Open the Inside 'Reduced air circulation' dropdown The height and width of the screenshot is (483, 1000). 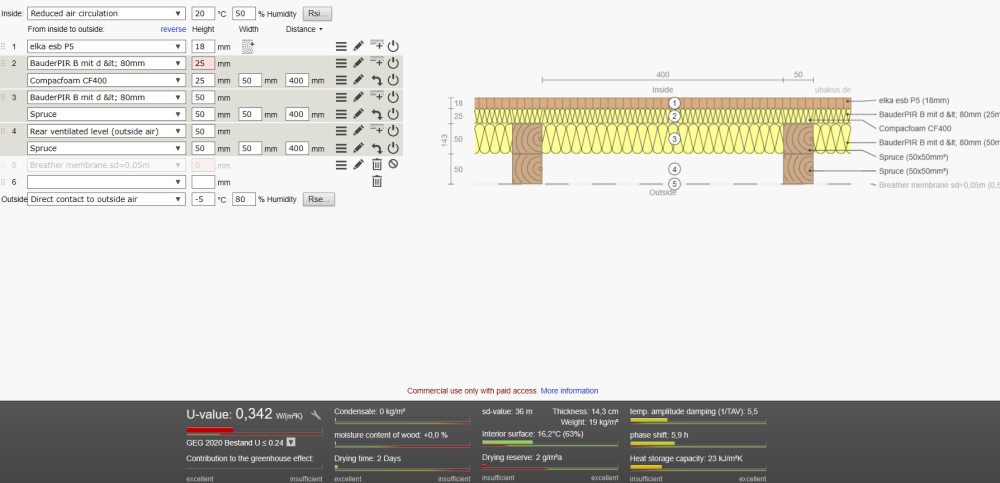click(107, 13)
